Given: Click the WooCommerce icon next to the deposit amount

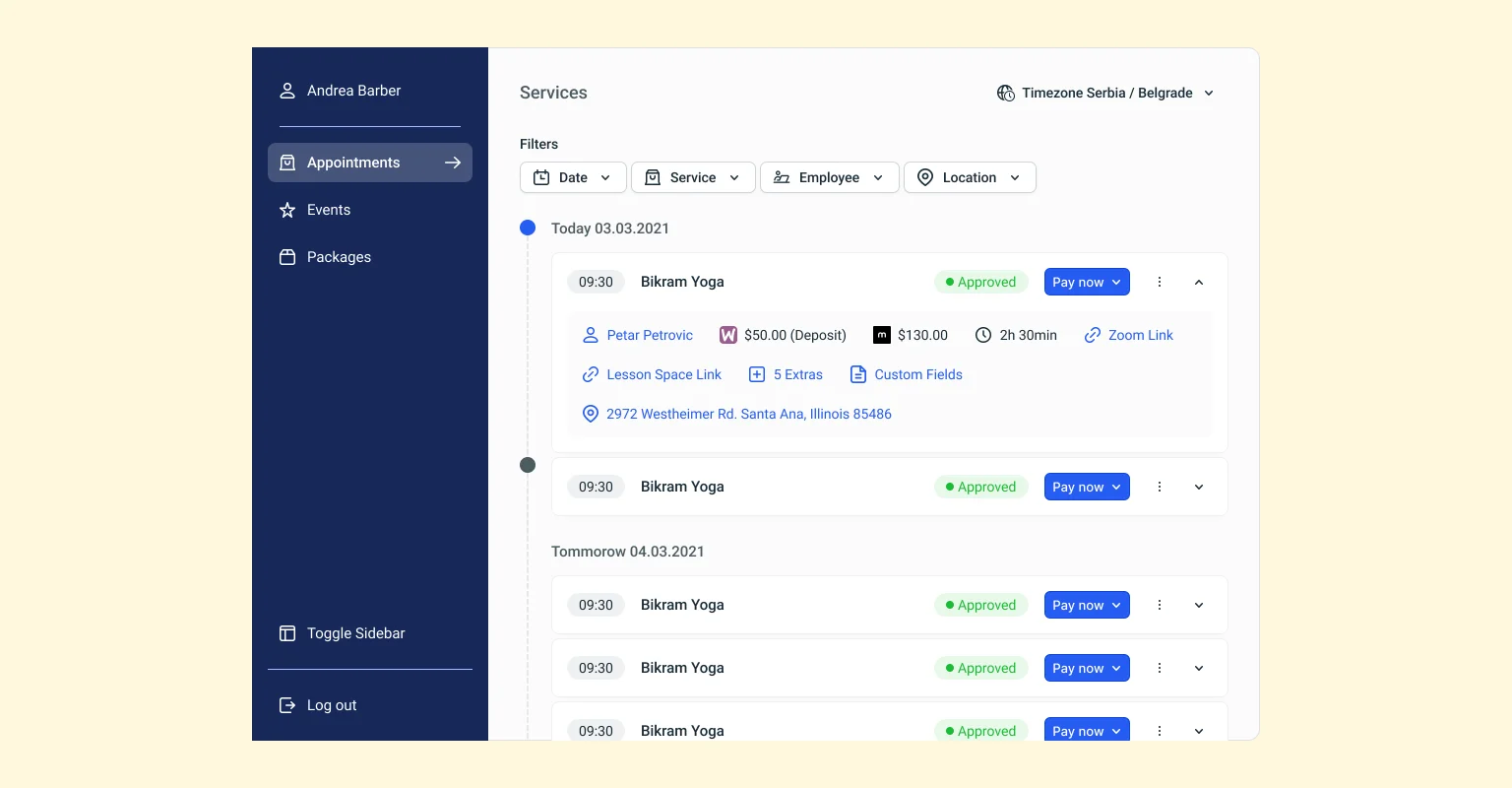Looking at the screenshot, I should point(727,335).
